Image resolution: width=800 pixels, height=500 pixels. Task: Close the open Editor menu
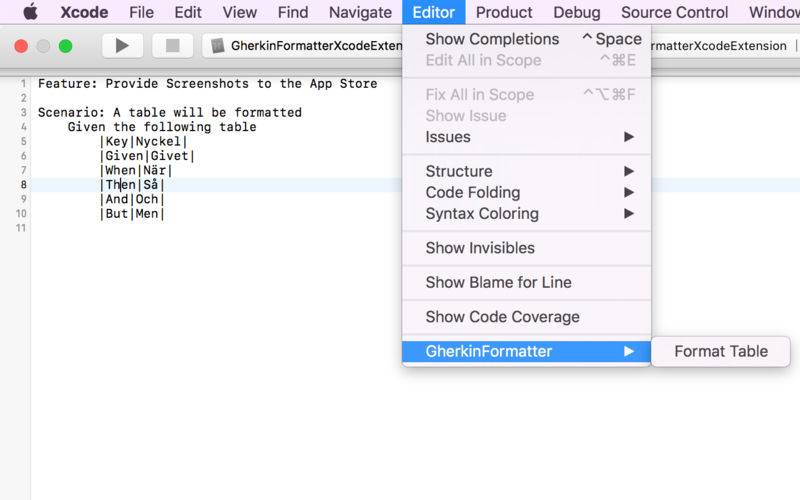pyautogui.click(x=434, y=12)
